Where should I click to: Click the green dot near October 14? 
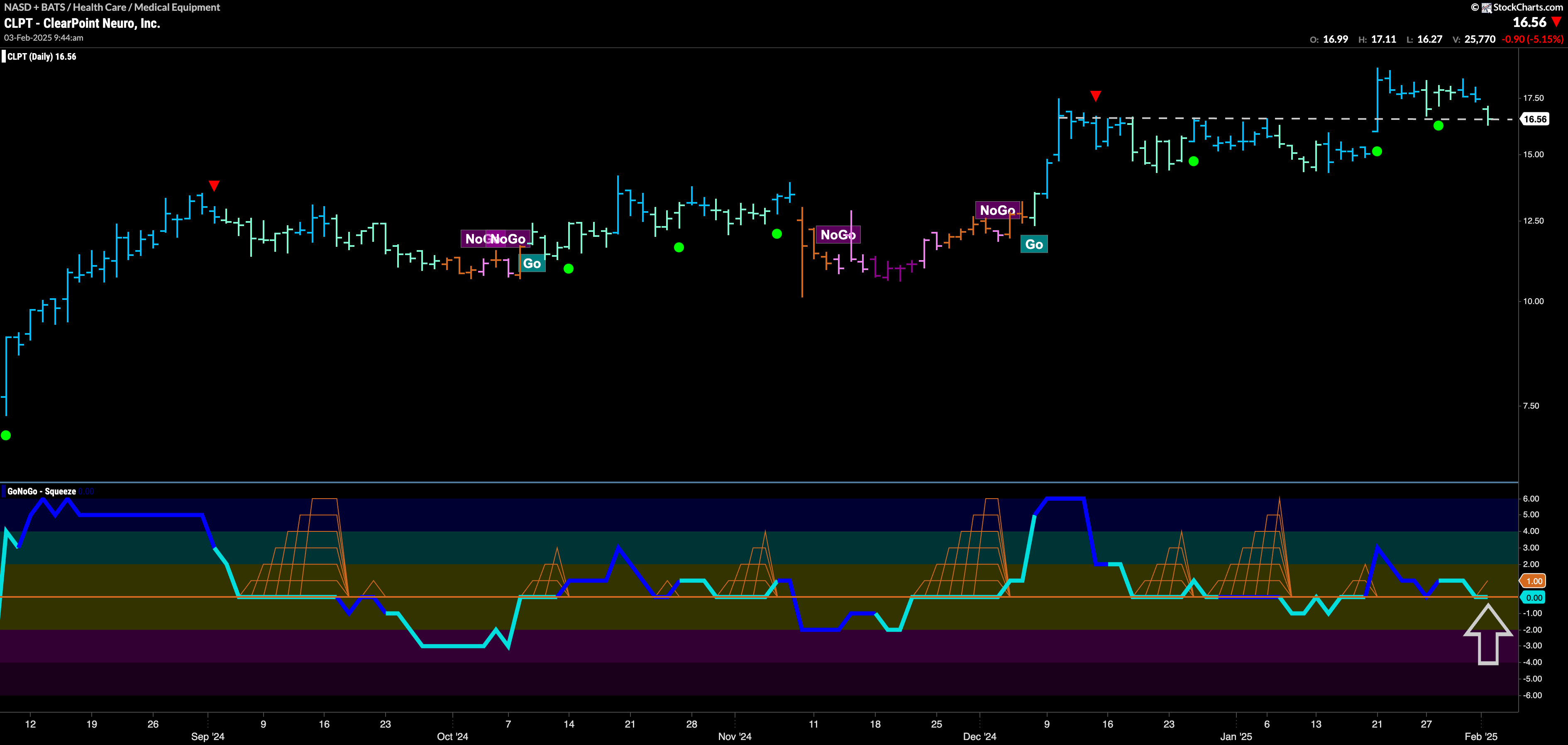(569, 269)
